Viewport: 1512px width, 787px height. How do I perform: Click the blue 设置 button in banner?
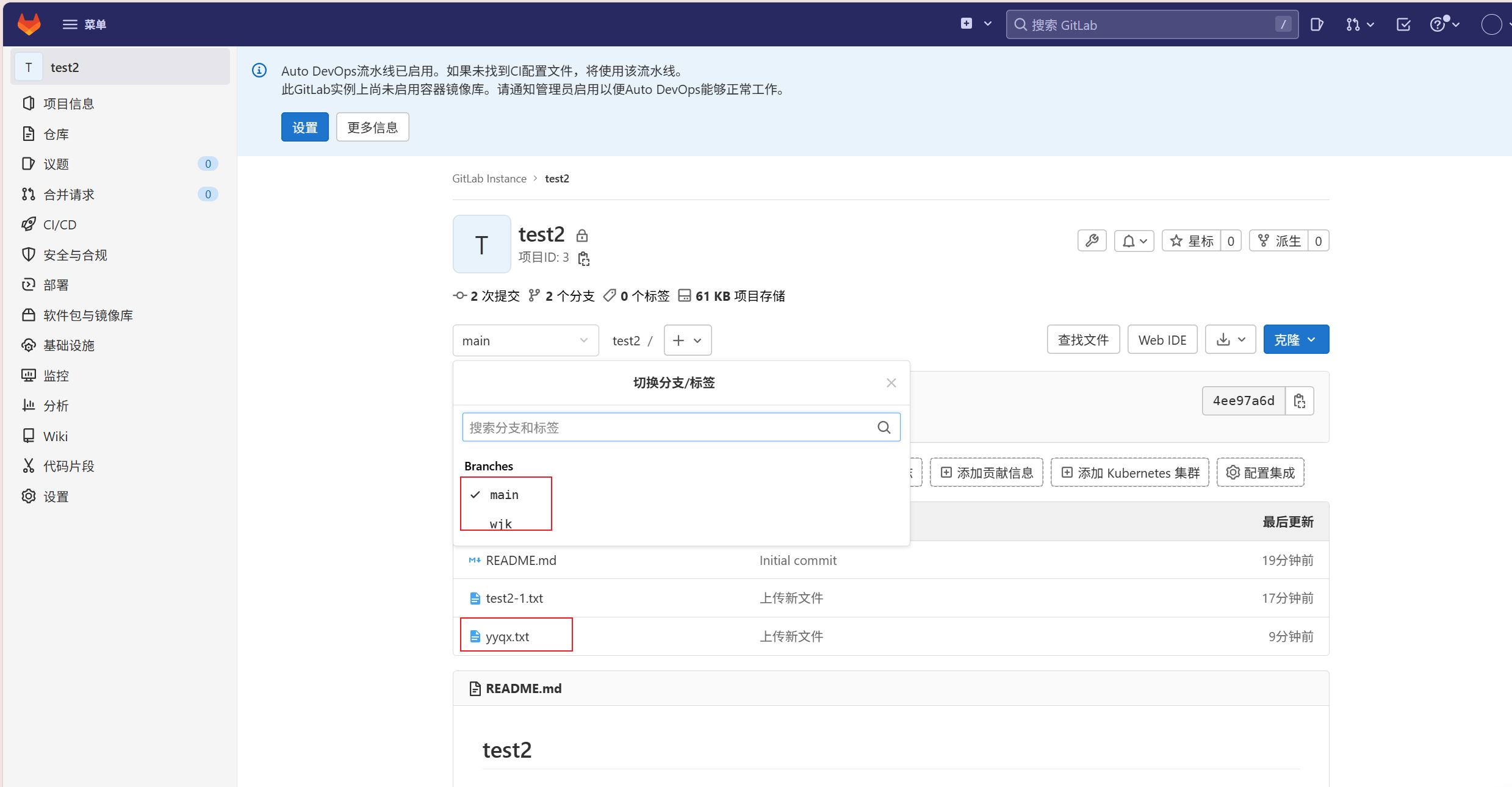[304, 128]
